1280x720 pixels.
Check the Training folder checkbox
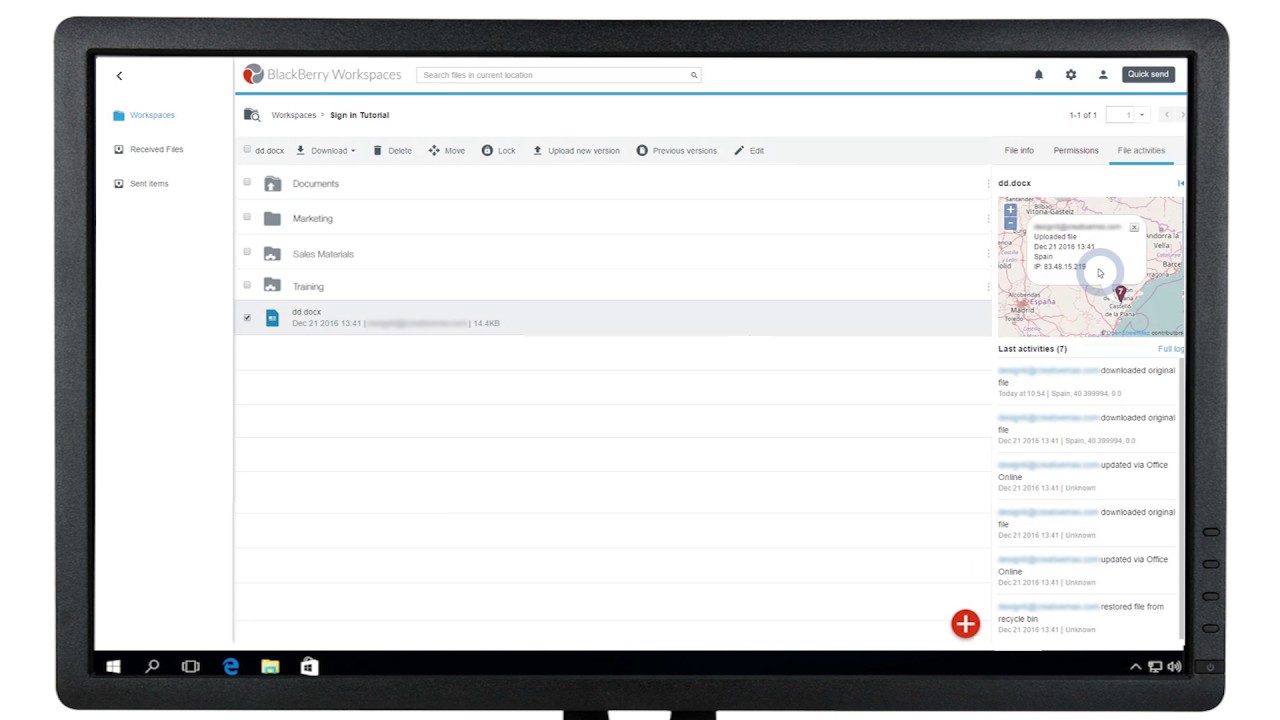[x=247, y=285]
